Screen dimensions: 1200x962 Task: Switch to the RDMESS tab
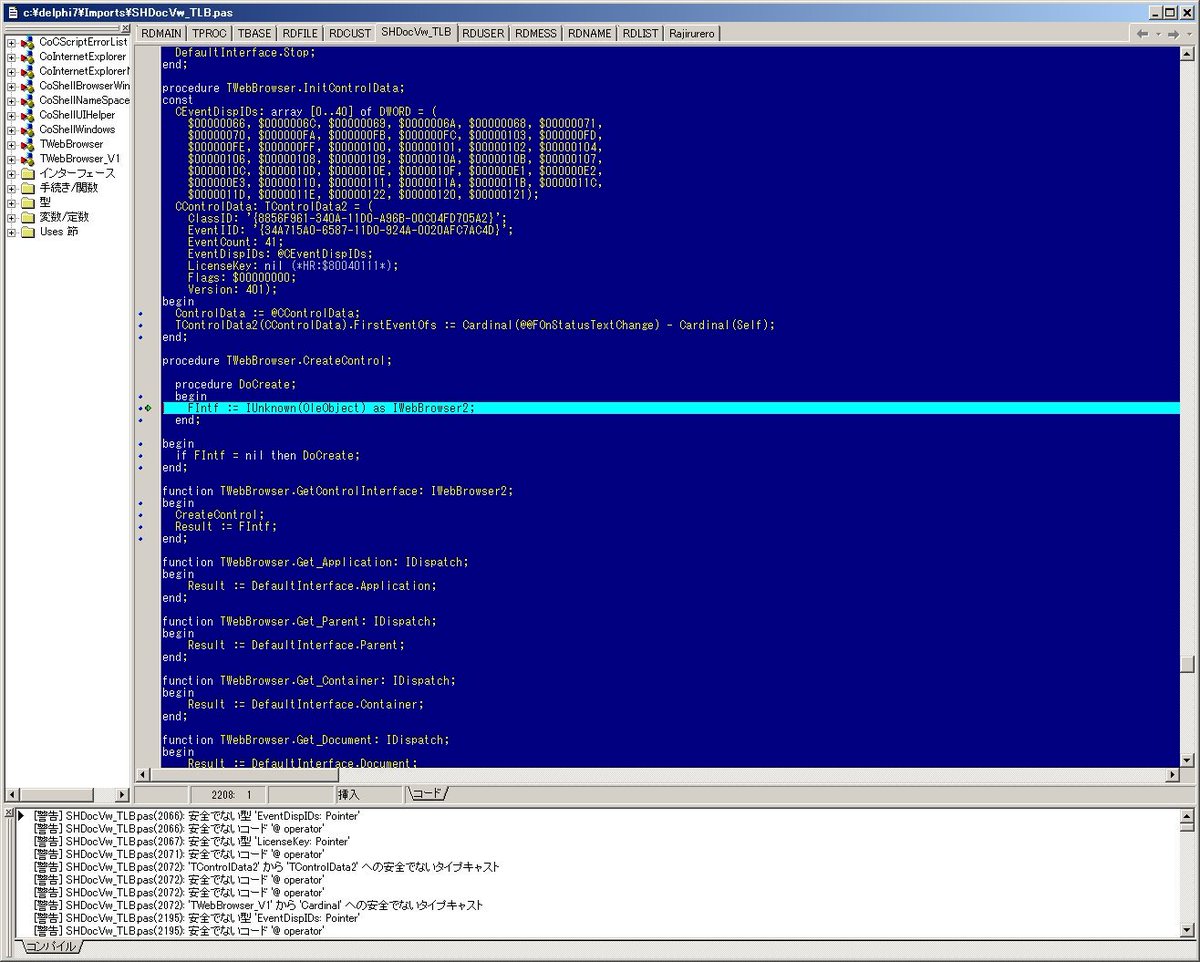tap(536, 33)
